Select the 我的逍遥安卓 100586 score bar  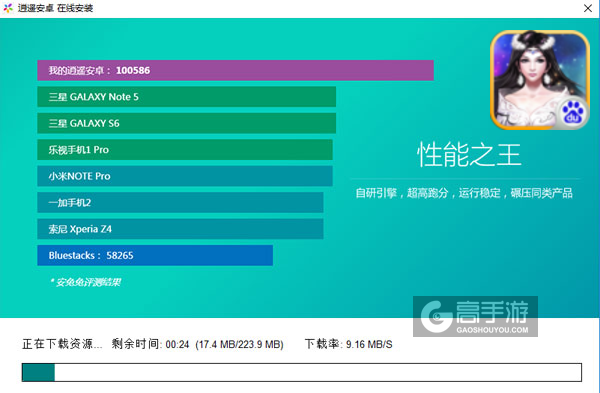pos(235,70)
